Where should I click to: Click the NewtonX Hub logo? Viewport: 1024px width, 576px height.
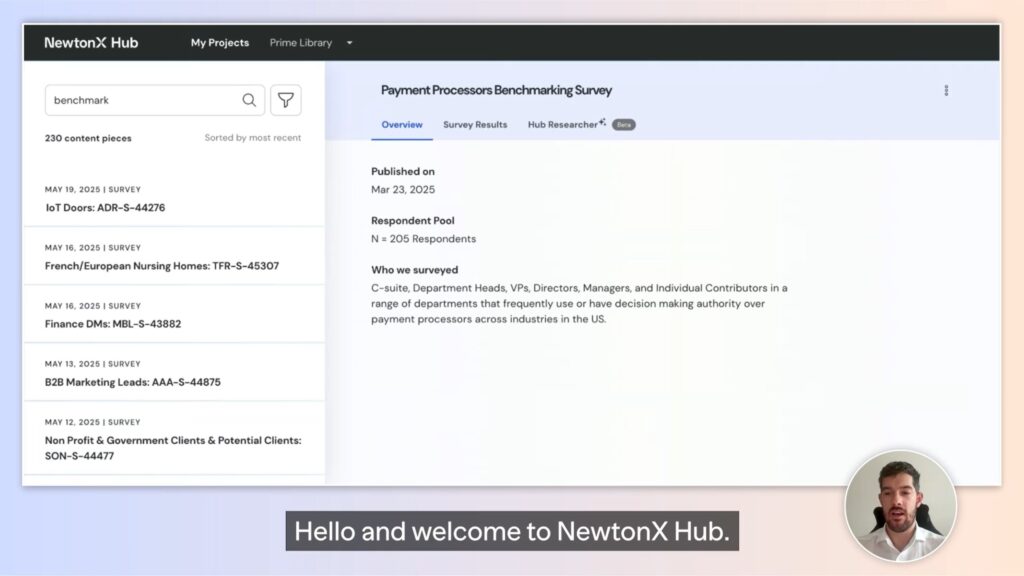click(x=91, y=43)
